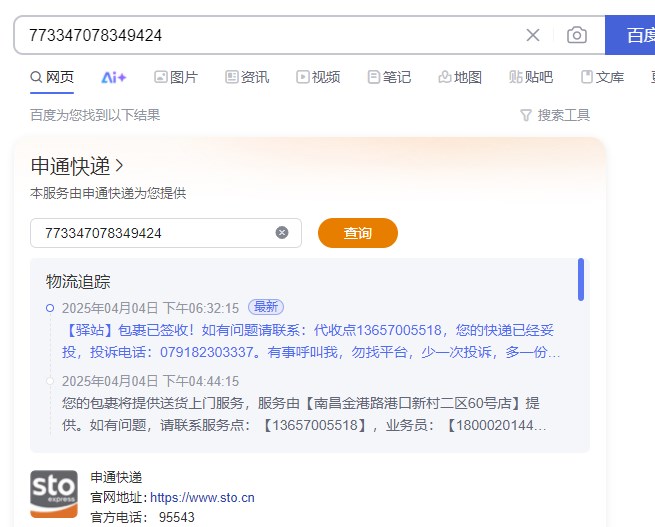Click the orange 查询 button
Image resolution: width=655 pixels, height=527 pixels.
pyautogui.click(x=358, y=233)
